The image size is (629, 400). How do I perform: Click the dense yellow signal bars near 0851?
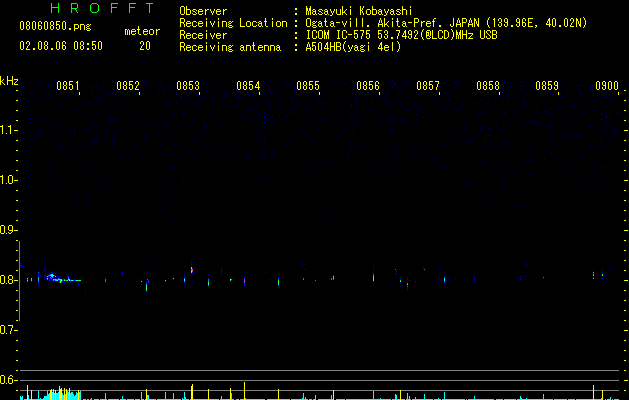pyautogui.click(x=62, y=394)
